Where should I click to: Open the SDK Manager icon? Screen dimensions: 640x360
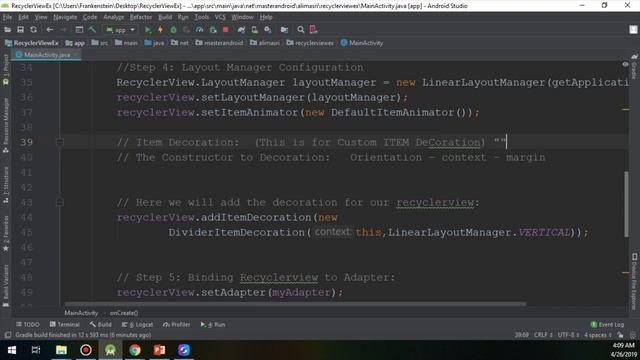point(268,30)
